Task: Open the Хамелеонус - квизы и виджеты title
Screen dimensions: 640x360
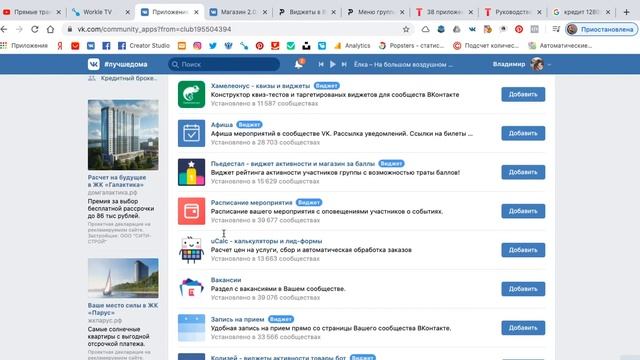Action: [x=260, y=86]
